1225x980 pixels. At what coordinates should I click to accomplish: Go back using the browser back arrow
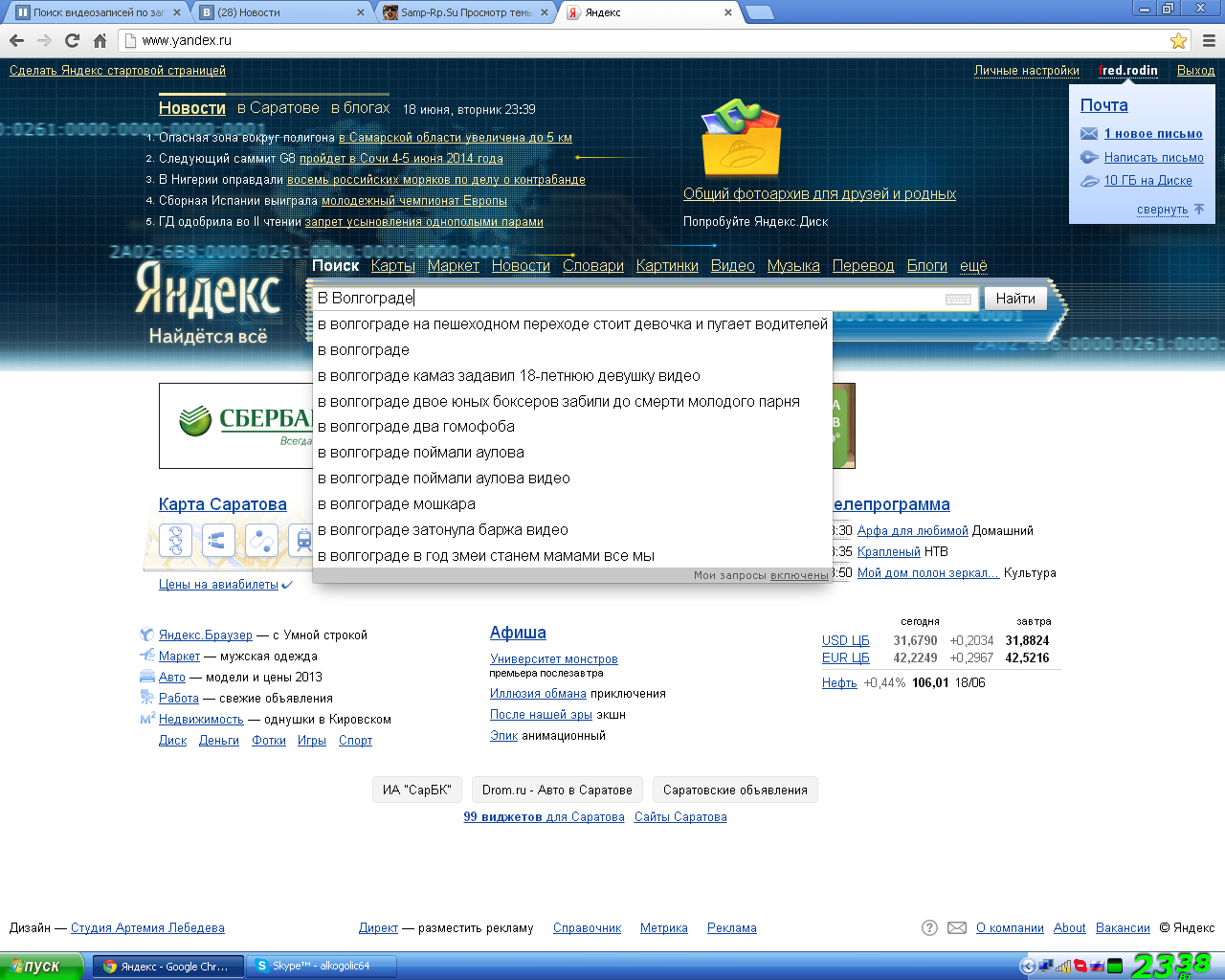16,40
